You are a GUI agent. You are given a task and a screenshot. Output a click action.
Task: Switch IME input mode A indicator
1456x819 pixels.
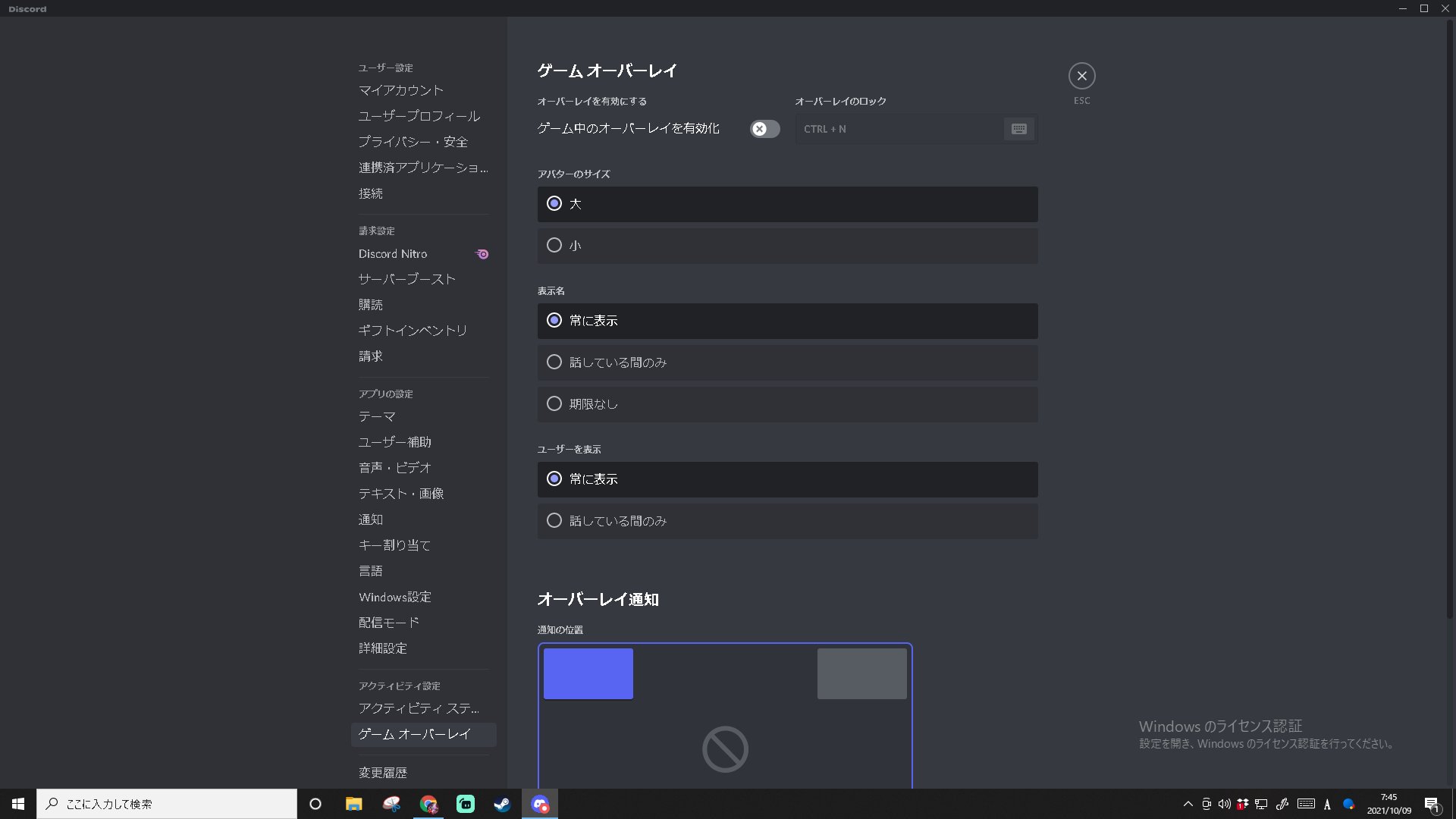(x=1327, y=805)
